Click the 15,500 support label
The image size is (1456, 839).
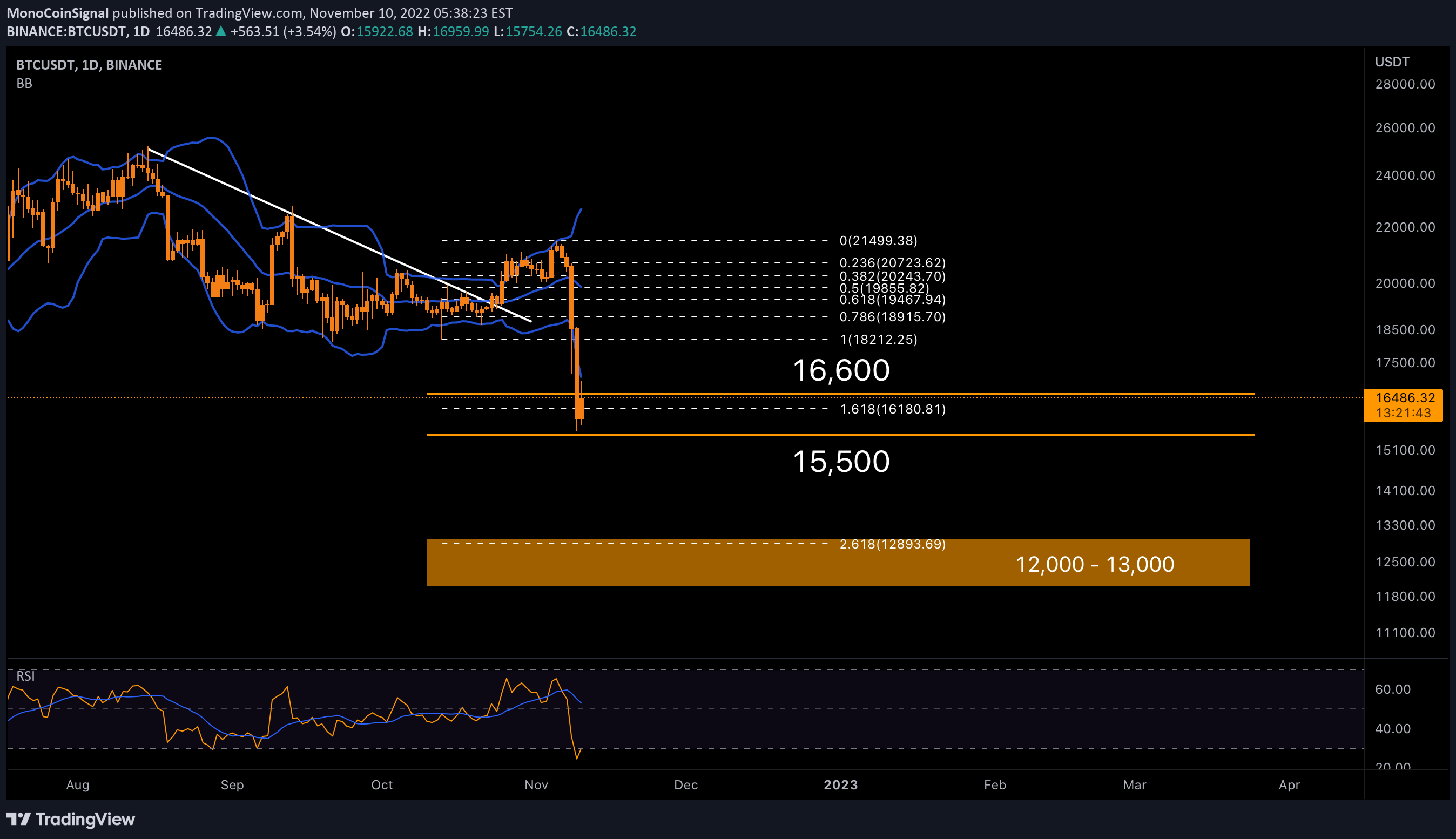[x=841, y=462]
